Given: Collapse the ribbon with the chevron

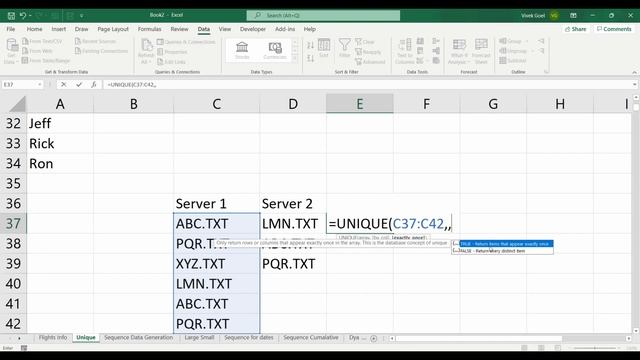Looking at the screenshot, I should click(634, 72).
